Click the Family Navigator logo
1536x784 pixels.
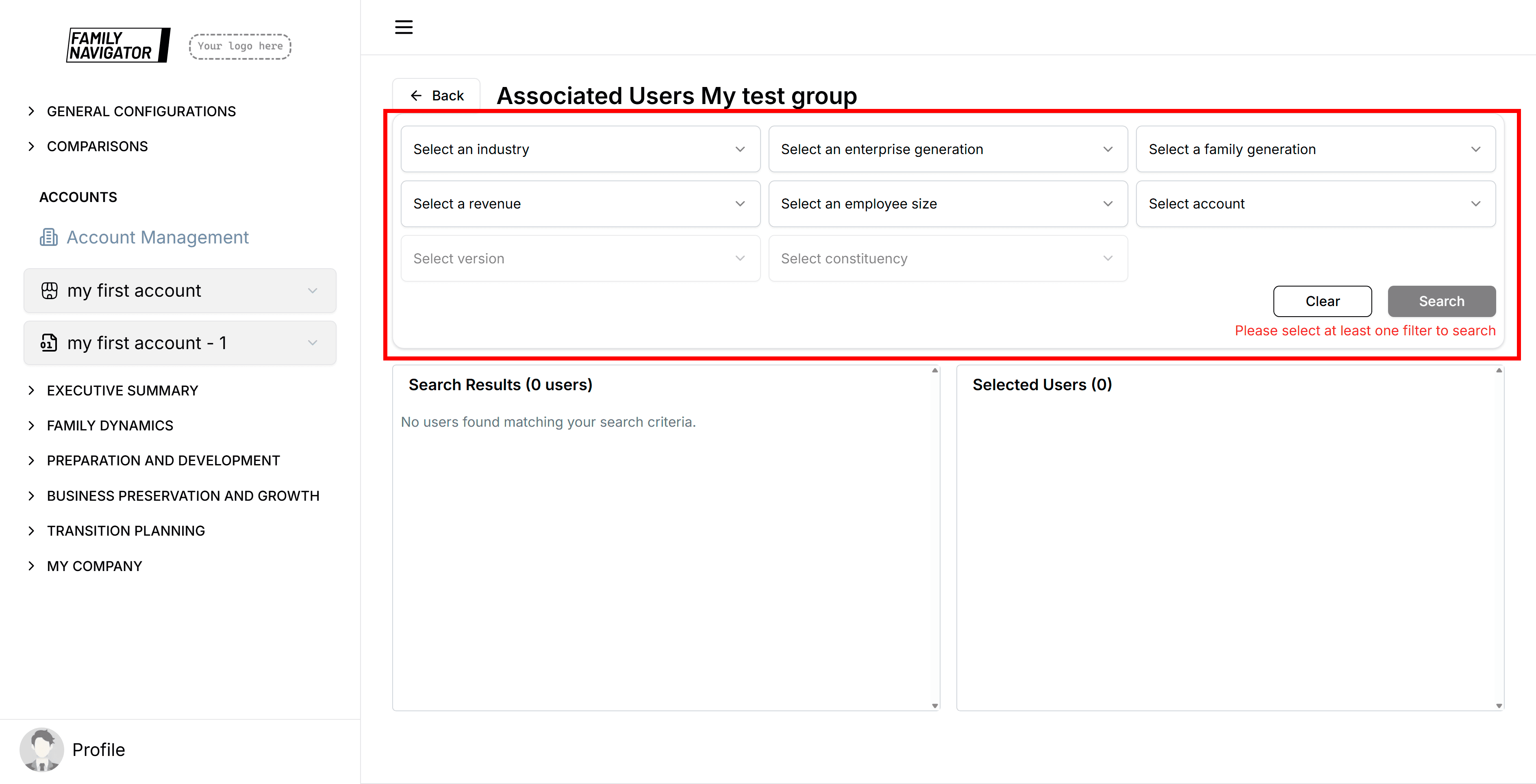pos(117,45)
